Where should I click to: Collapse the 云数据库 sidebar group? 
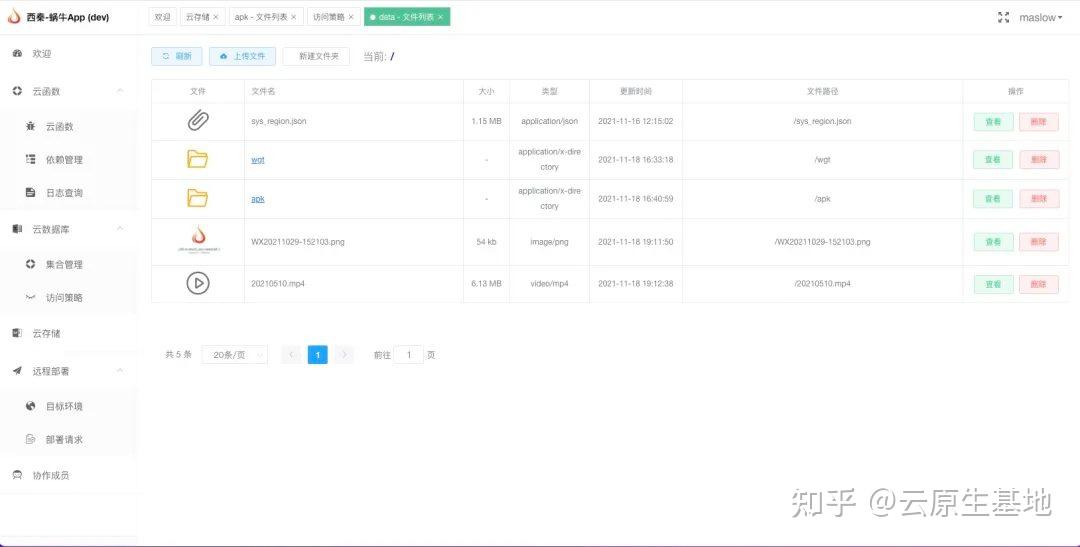tap(120, 229)
